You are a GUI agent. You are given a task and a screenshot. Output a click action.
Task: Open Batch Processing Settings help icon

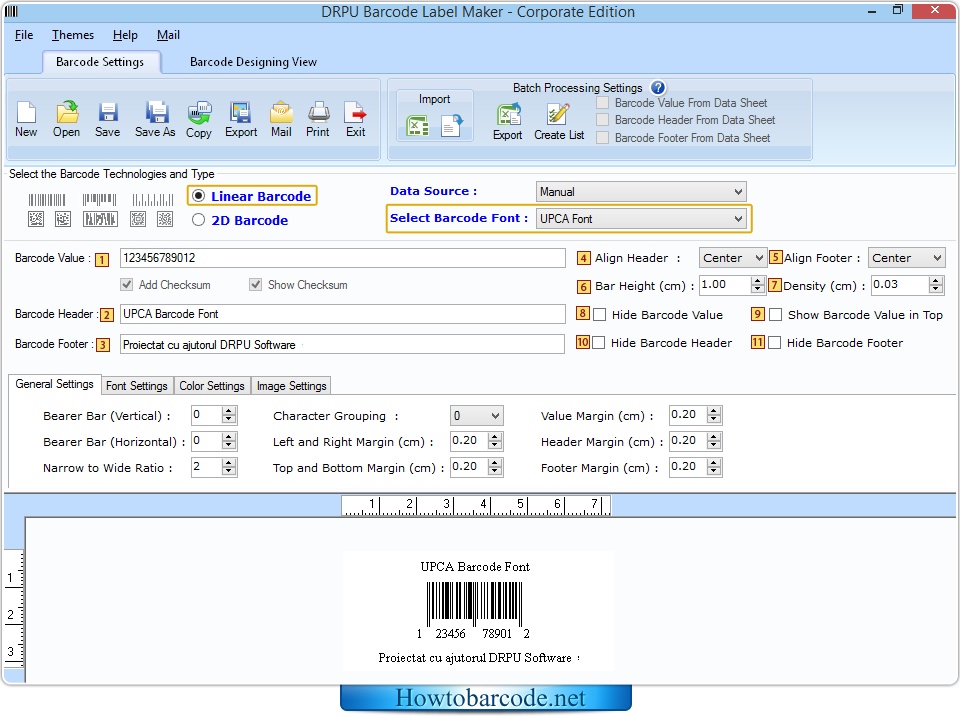point(658,88)
